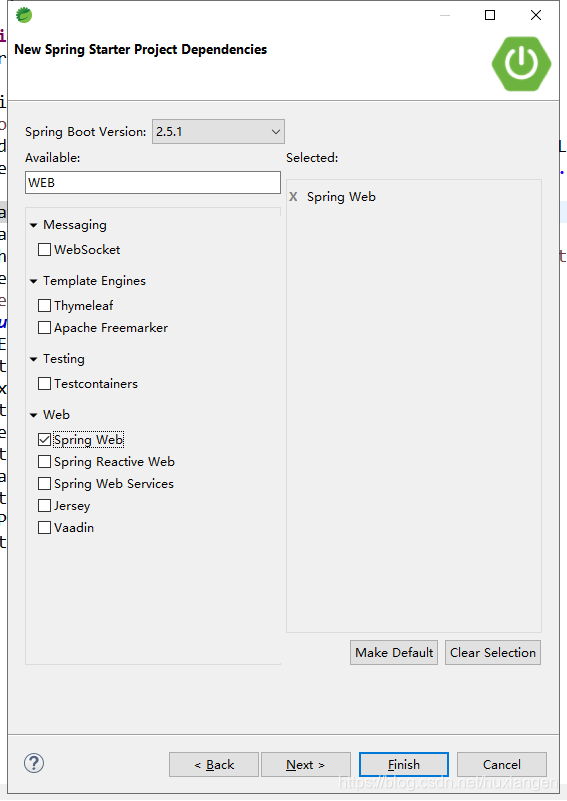Select Spring Web in the Selected list

[341, 197]
